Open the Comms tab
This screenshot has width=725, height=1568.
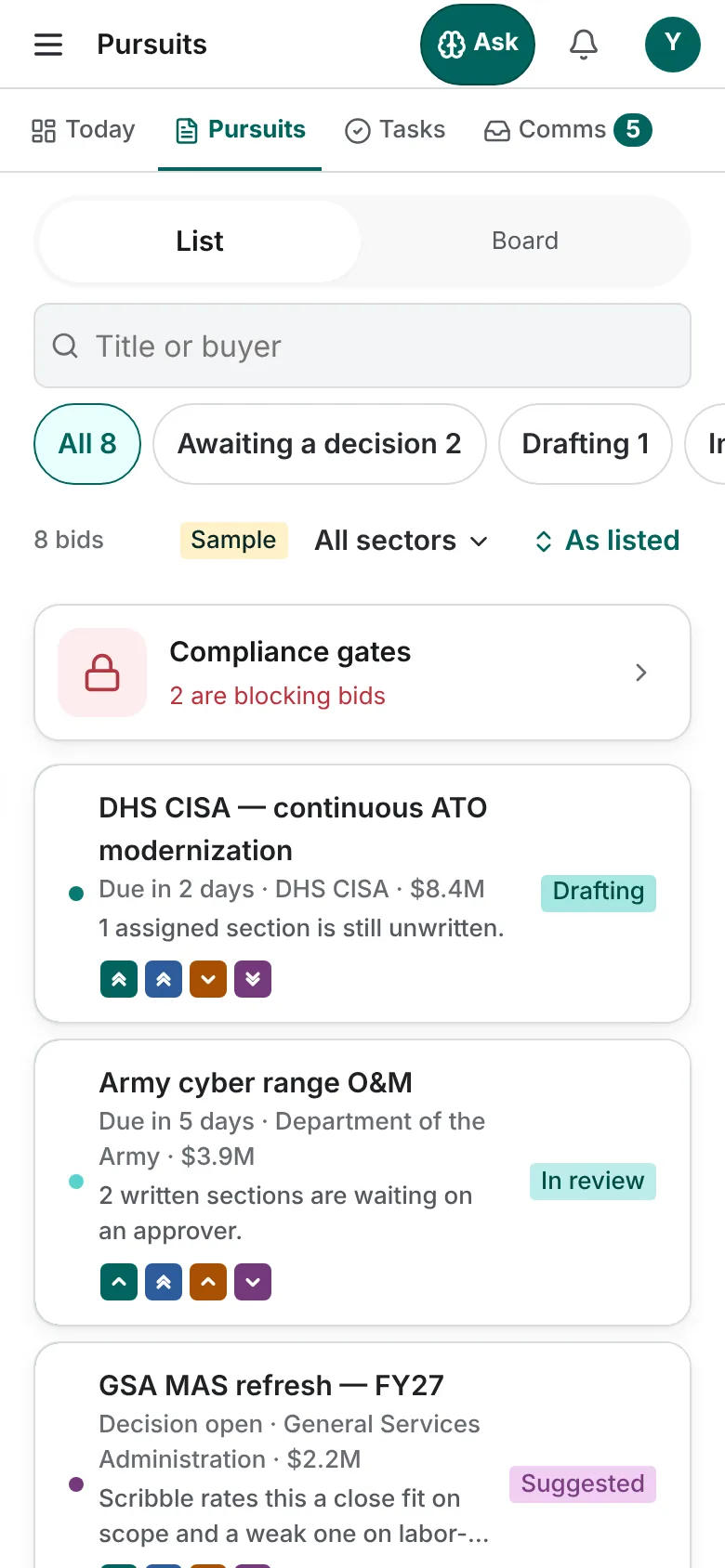point(568,130)
